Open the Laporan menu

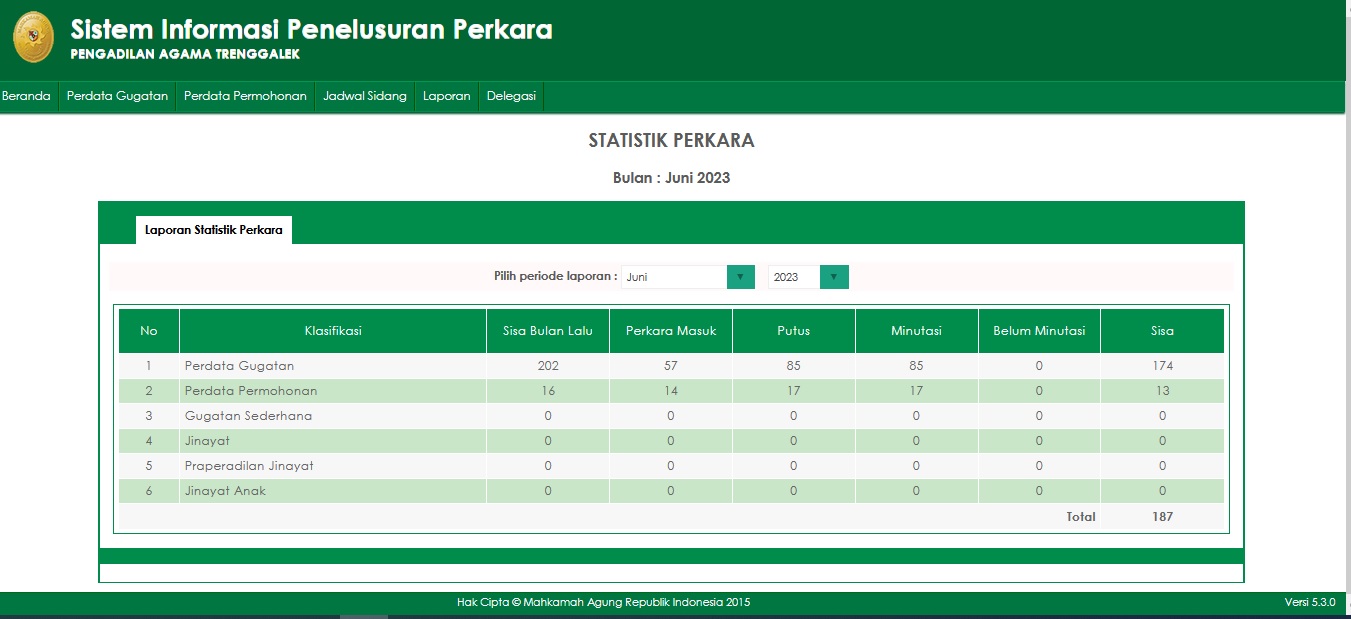(x=446, y=97)
